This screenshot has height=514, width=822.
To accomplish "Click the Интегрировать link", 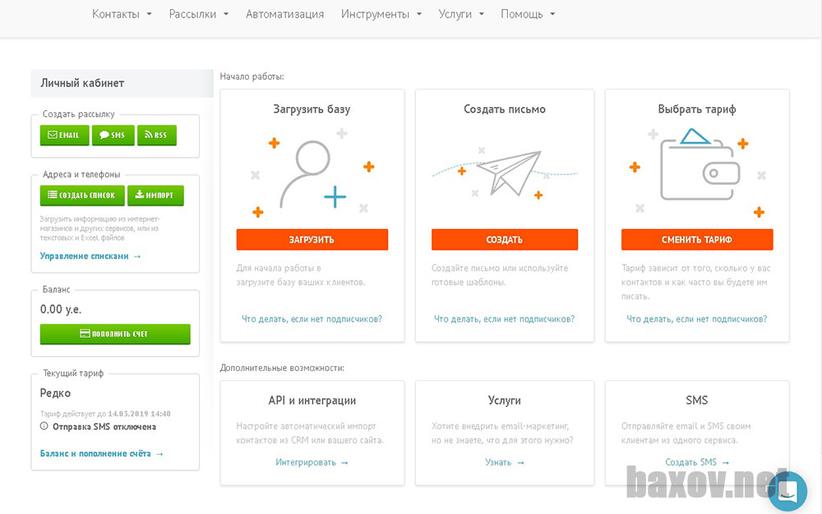I will pyautogui.click(x=312, y=463).
